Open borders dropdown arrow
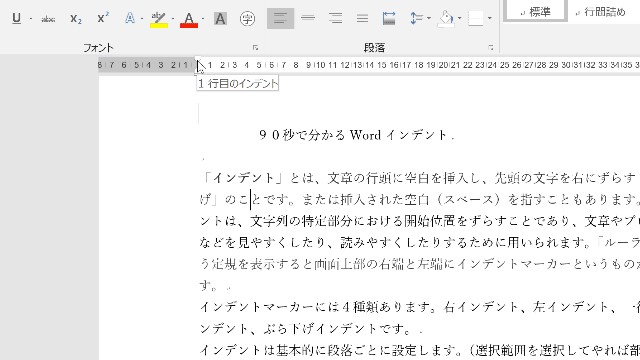 (x=490, y=18)
